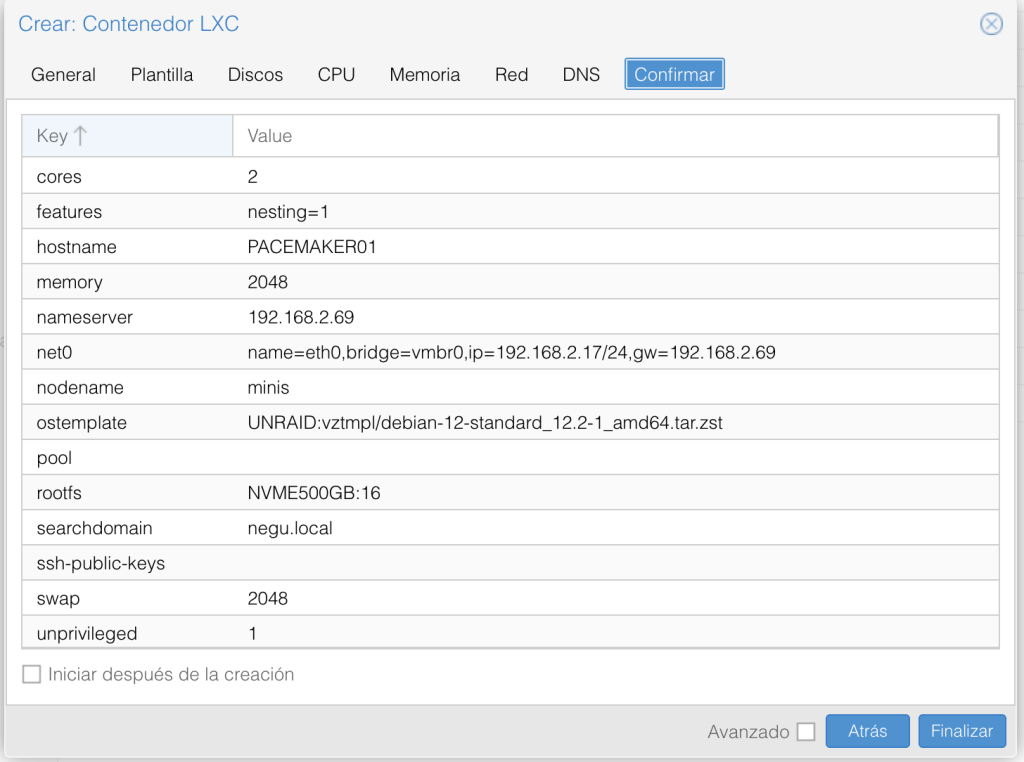The height and width of the screenshot is (762, 1024).
Task: Open the CPU tab
Action: 336,74
